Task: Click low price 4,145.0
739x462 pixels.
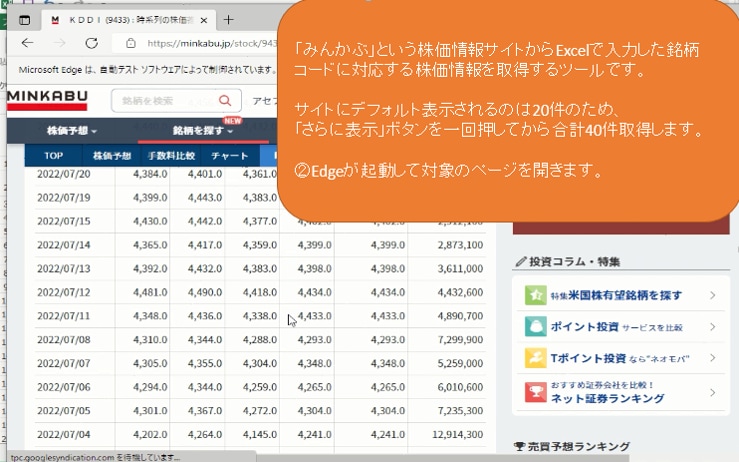Action: 260,434
